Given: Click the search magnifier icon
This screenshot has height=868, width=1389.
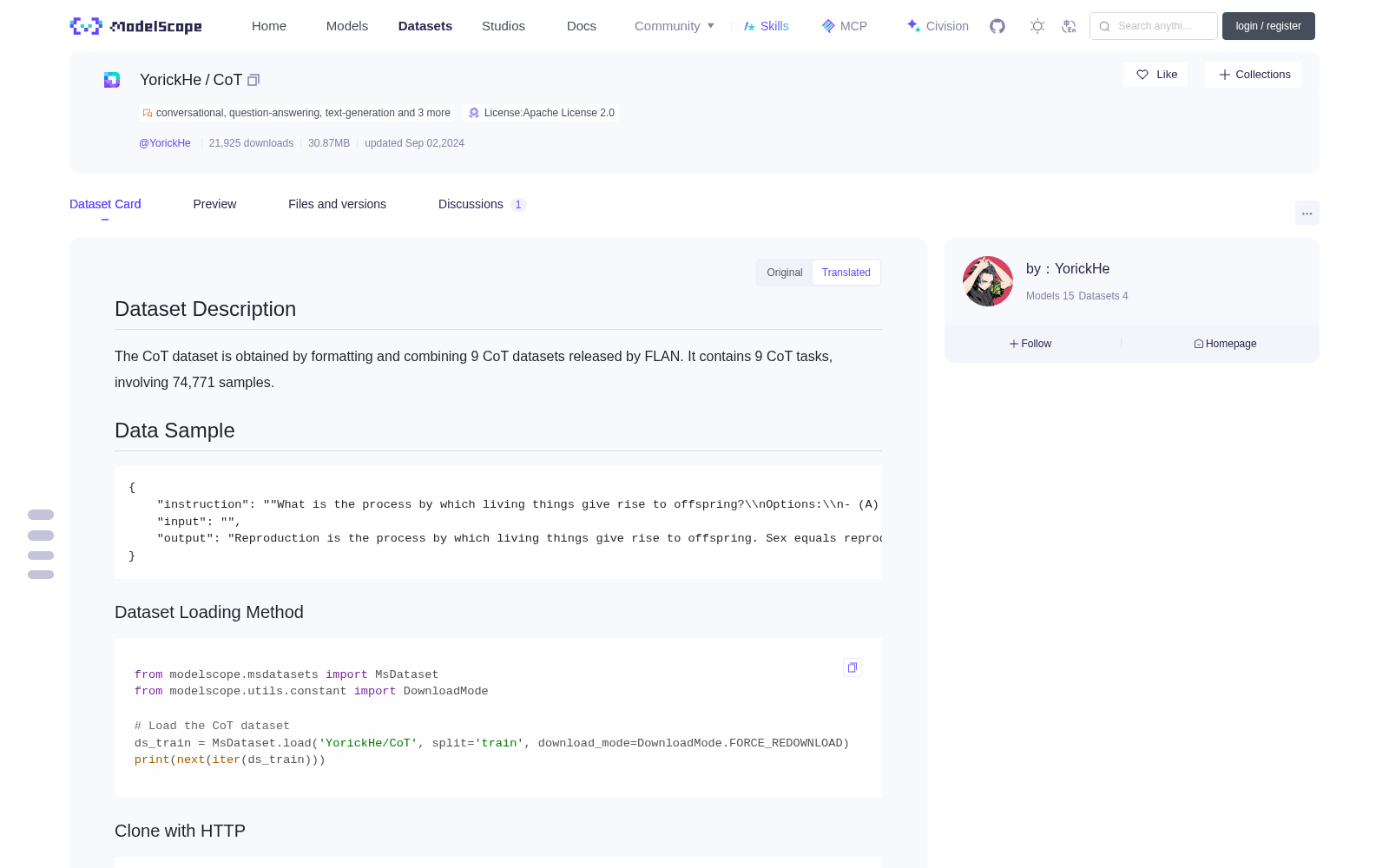Looking at the screenshot, I should pos(1104,26).
